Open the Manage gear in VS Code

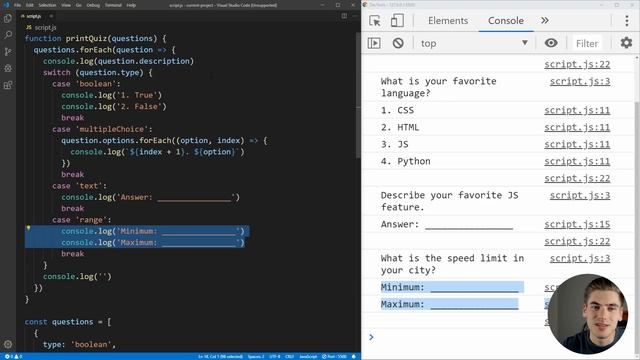(x=8, y=344)
